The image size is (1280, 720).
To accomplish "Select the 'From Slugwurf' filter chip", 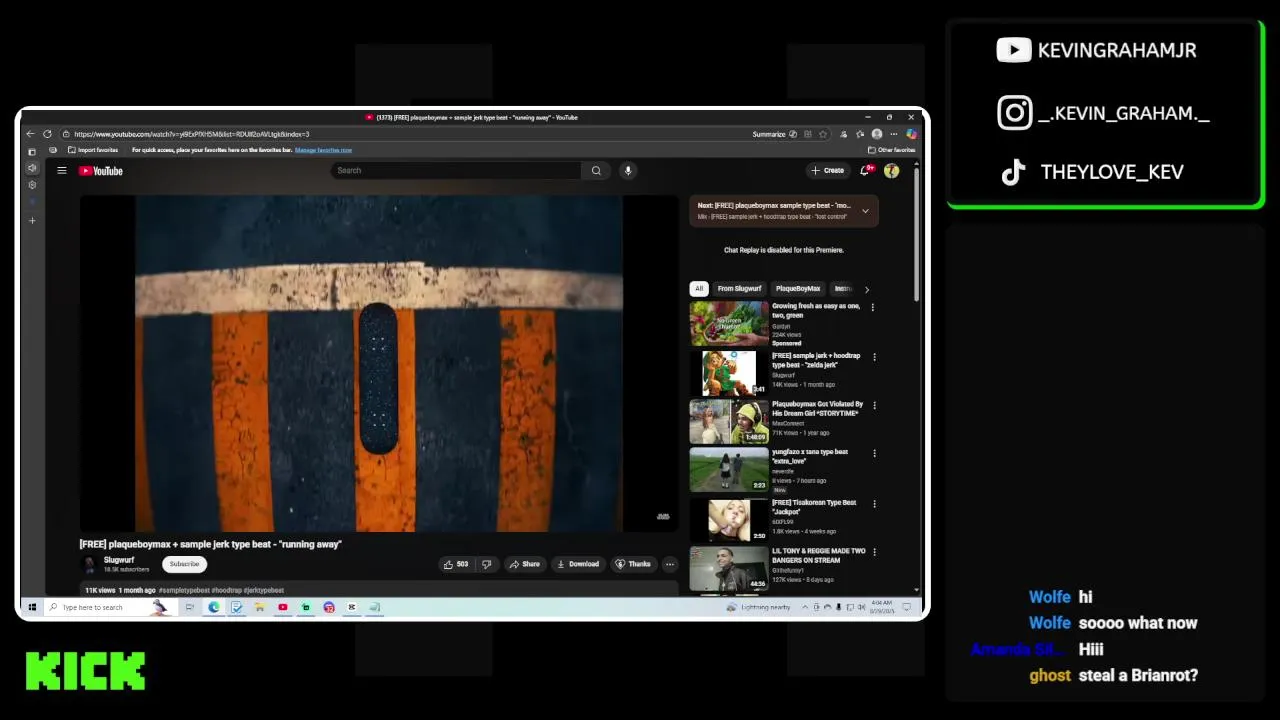I will click(739, 289).
